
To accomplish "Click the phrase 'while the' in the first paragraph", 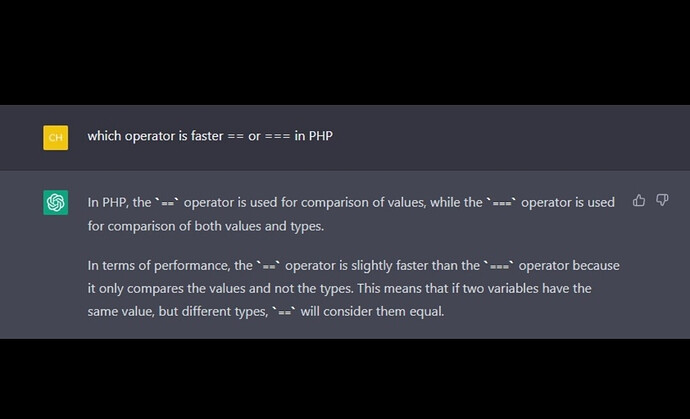I will click(x=457, y=203).
